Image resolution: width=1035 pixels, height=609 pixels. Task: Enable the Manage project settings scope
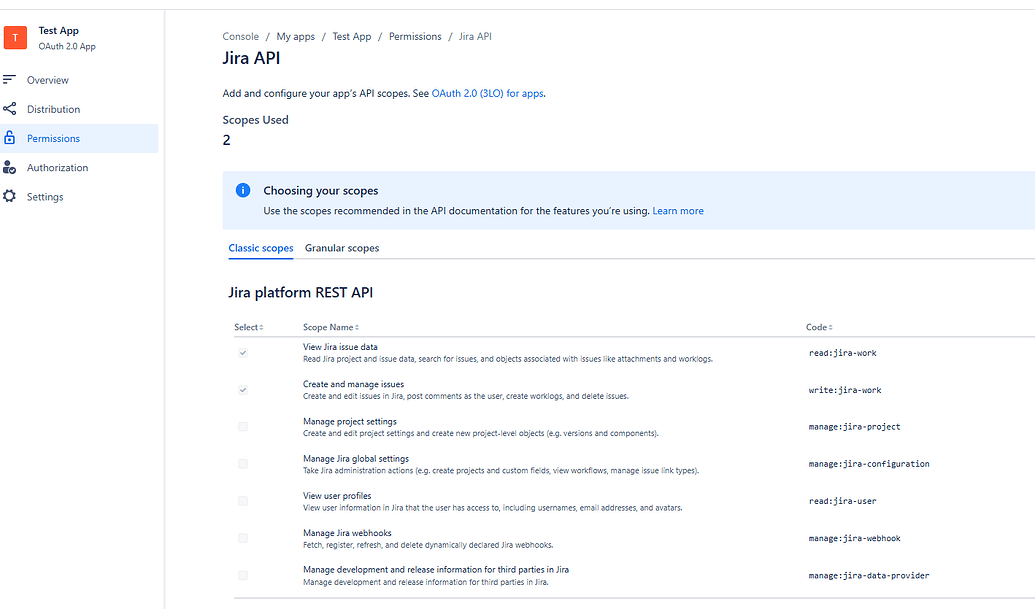tap(242, 426)
